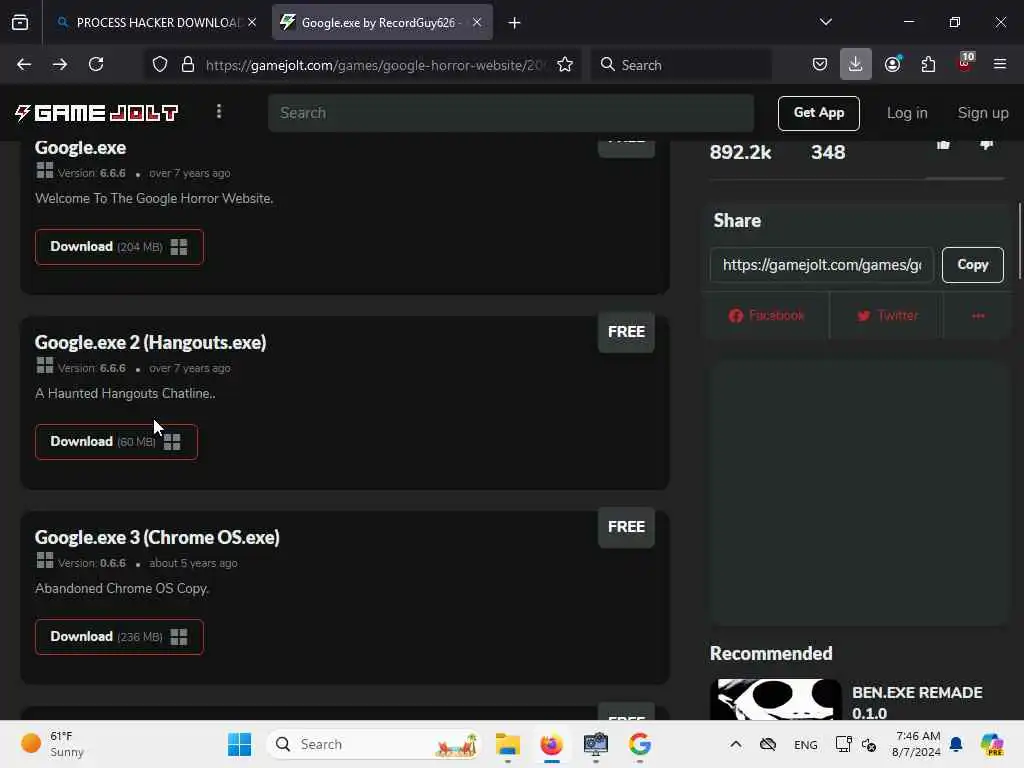
Task: Open clock showing 7:46 AM
Action: [x=917, y=744]
